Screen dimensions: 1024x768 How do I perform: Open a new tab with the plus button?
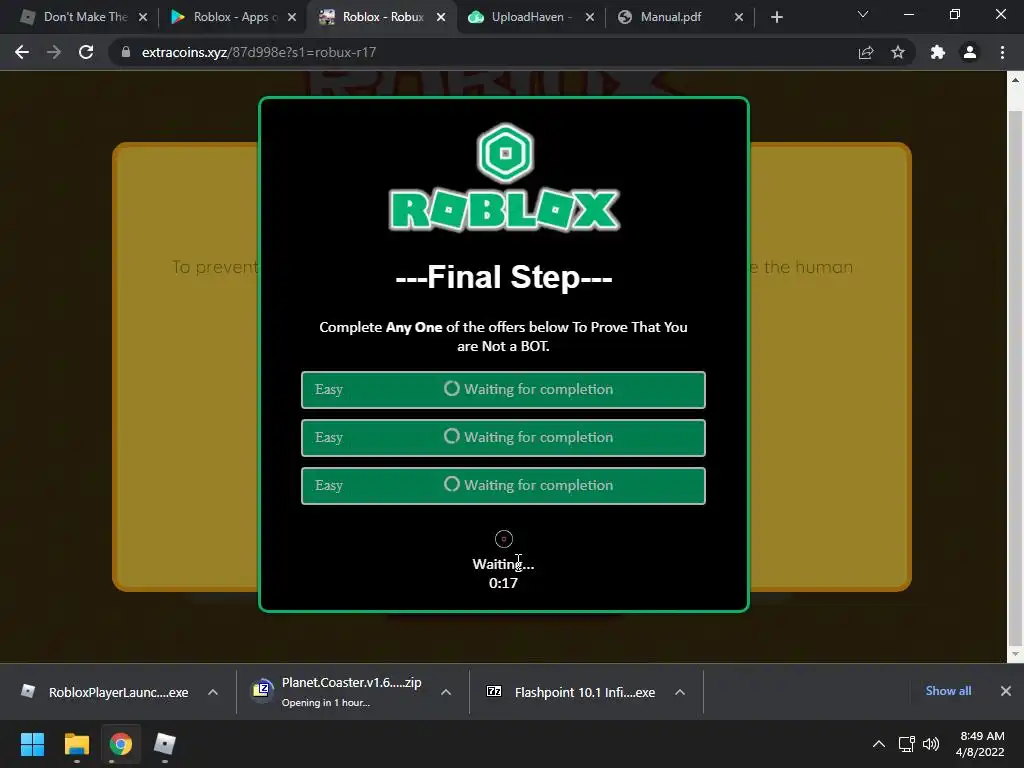[776, 18]
